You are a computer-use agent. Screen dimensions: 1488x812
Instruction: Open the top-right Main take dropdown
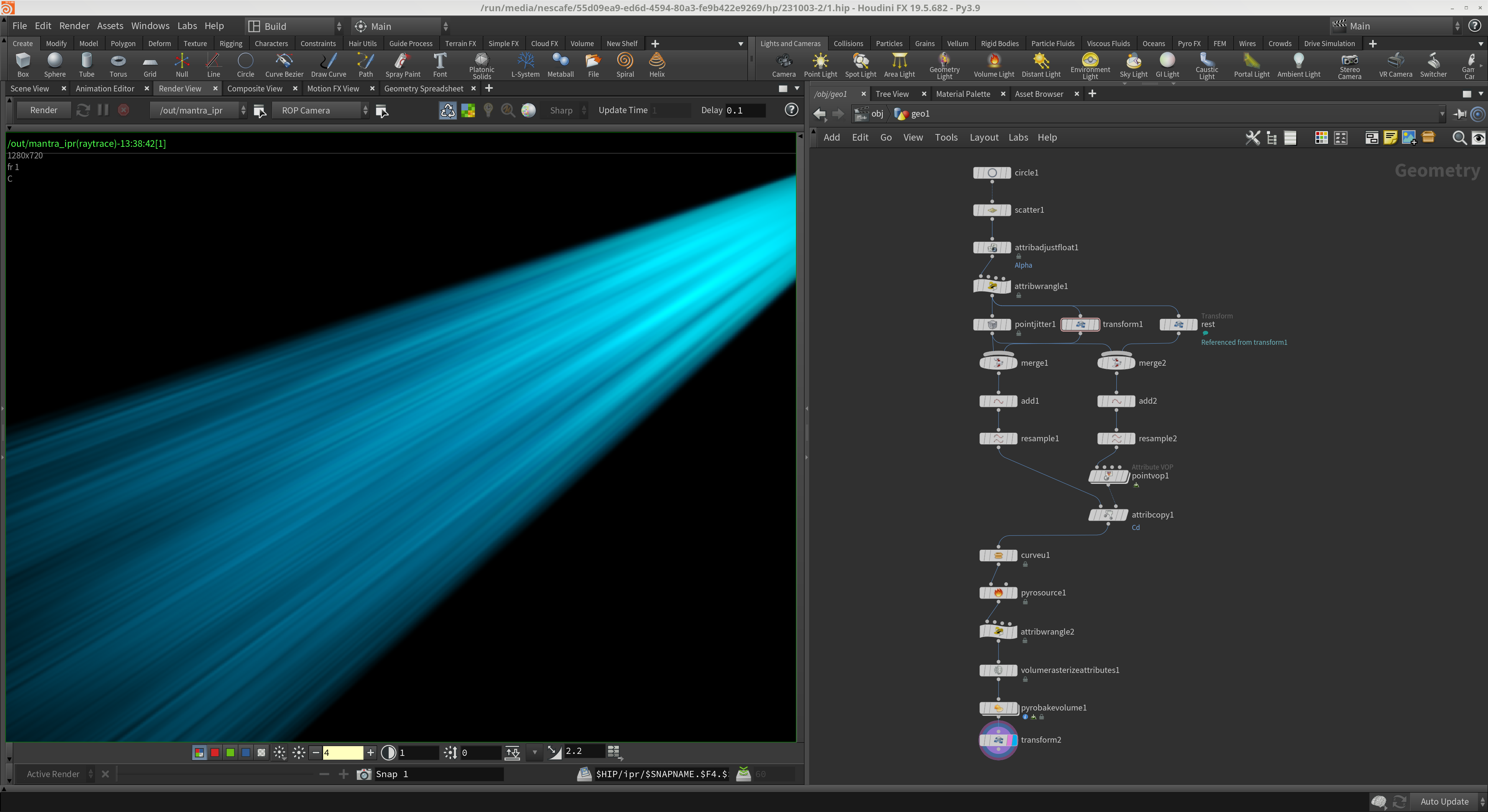[1396, 26]
